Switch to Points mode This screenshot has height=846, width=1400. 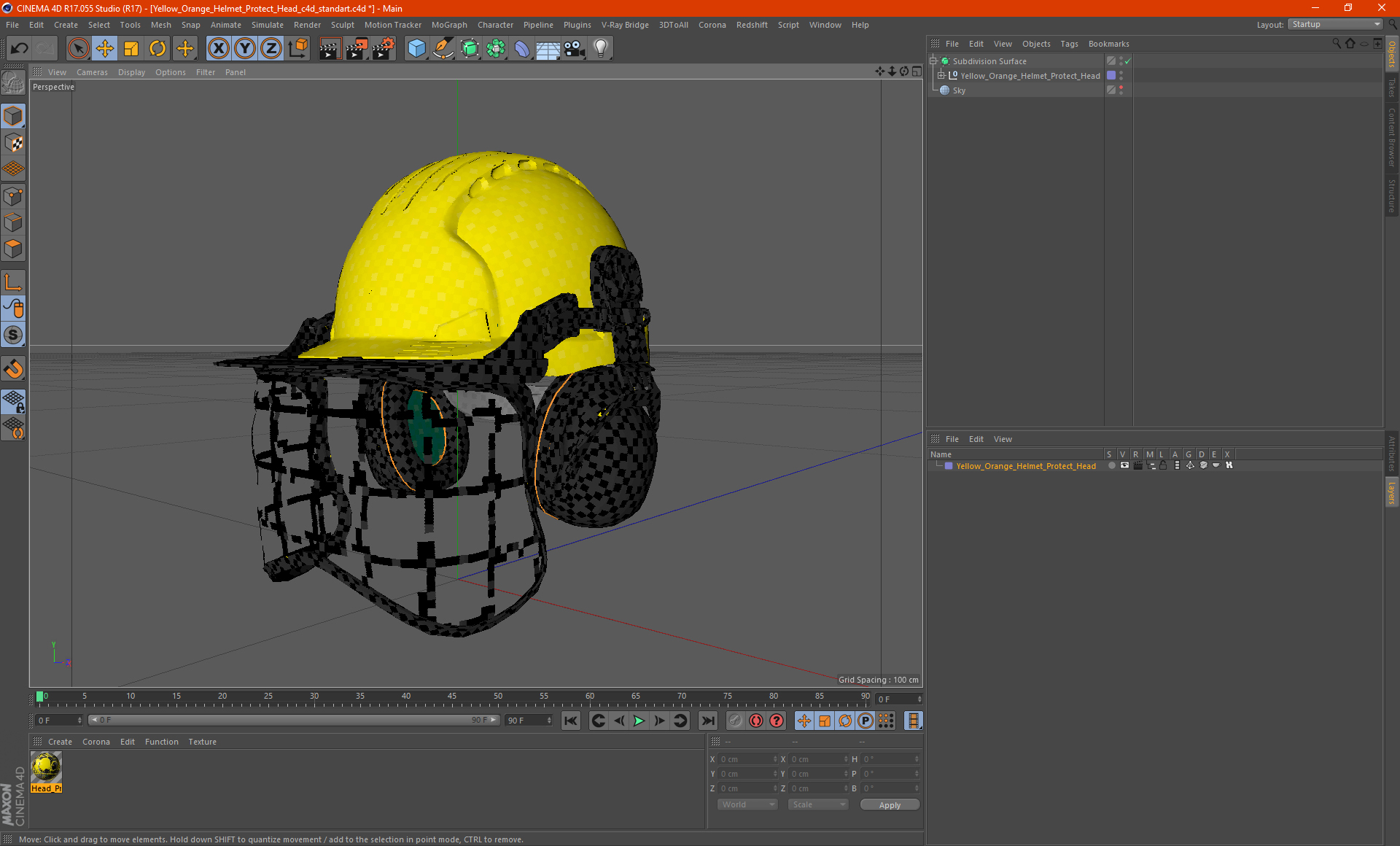click(13, 196)
